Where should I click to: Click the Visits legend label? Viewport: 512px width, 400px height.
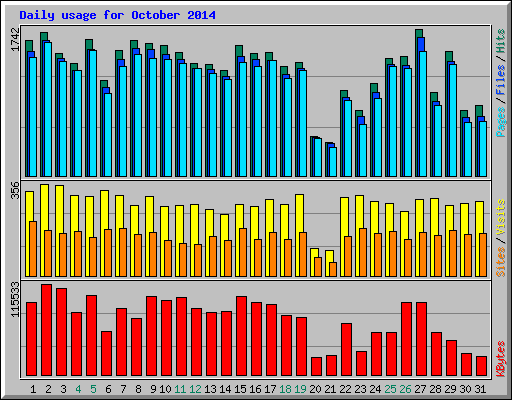pyautogui.click(x=501, y=217)
